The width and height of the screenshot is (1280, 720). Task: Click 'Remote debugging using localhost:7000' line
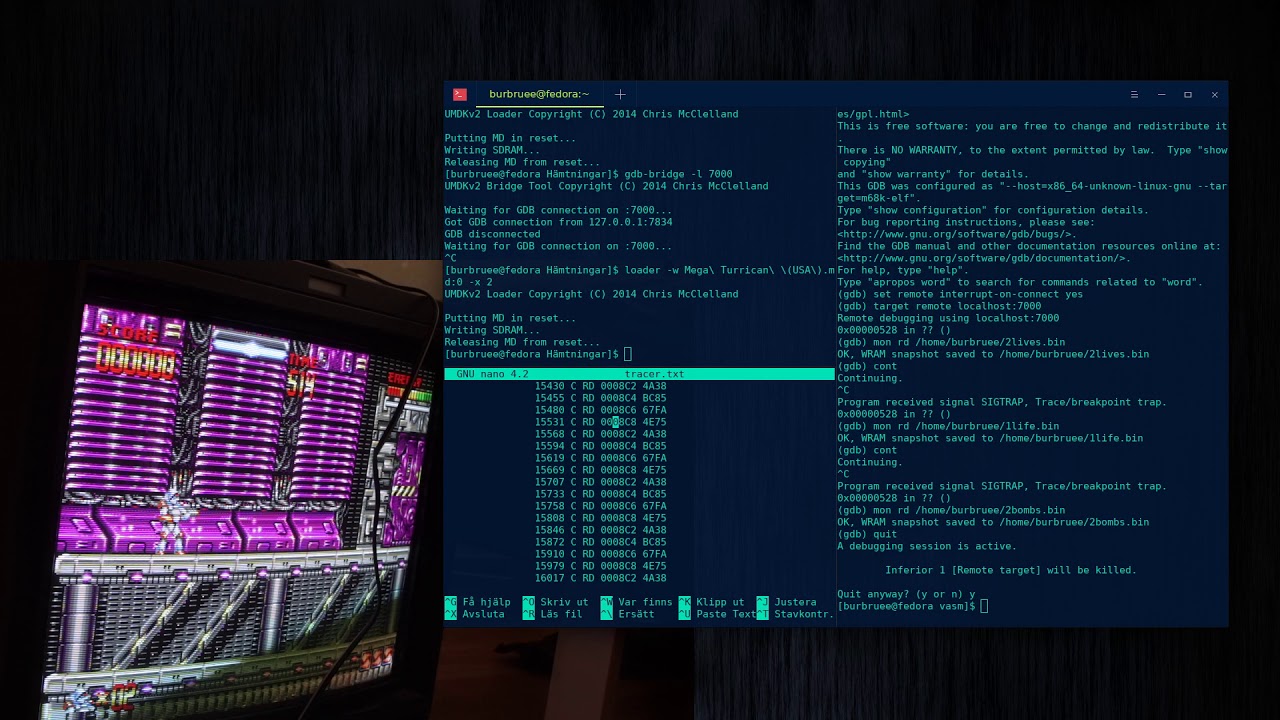tap(948, 318)
